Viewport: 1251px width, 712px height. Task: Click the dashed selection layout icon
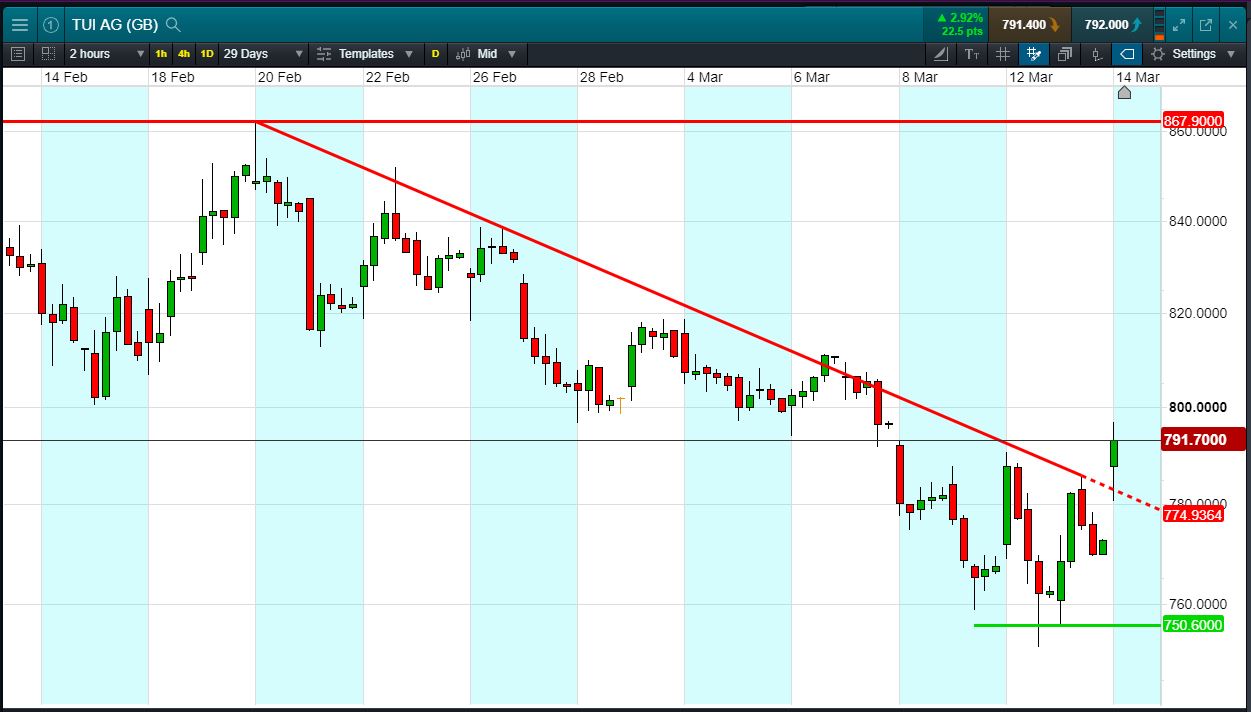pos(48,54)
